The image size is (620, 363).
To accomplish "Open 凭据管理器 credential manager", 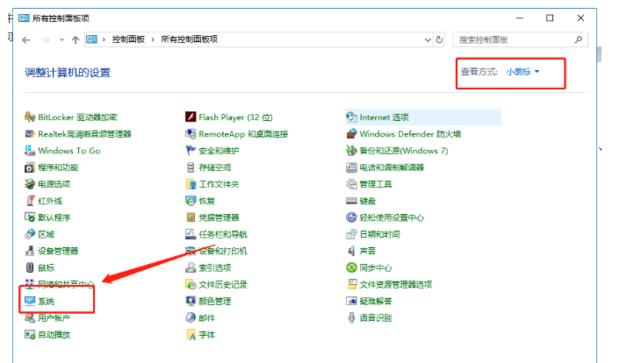I will 212,217.
